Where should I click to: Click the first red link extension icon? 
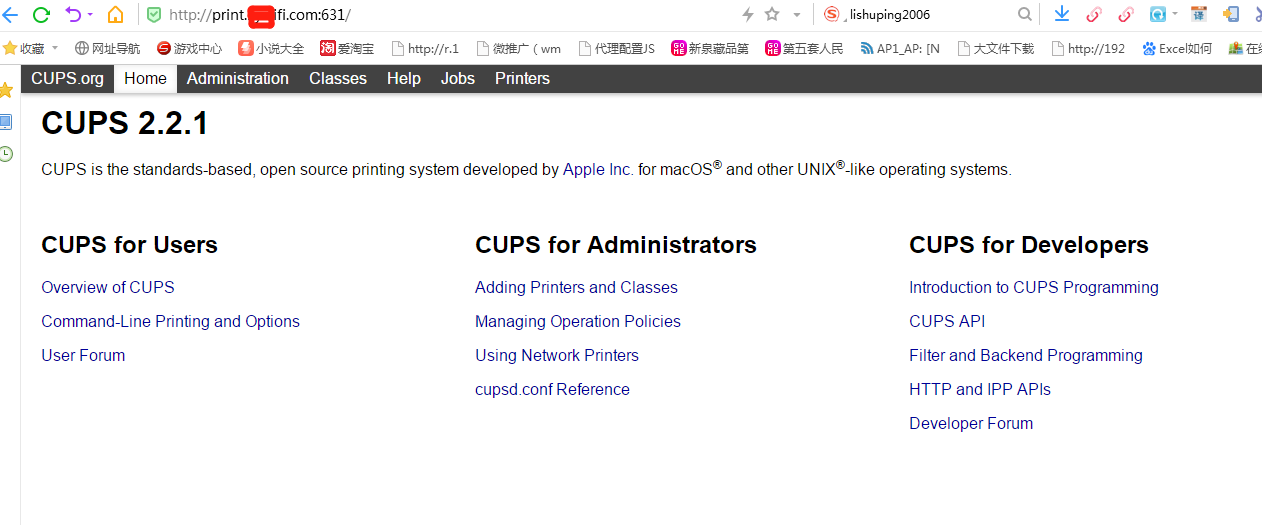point(1094,14)
